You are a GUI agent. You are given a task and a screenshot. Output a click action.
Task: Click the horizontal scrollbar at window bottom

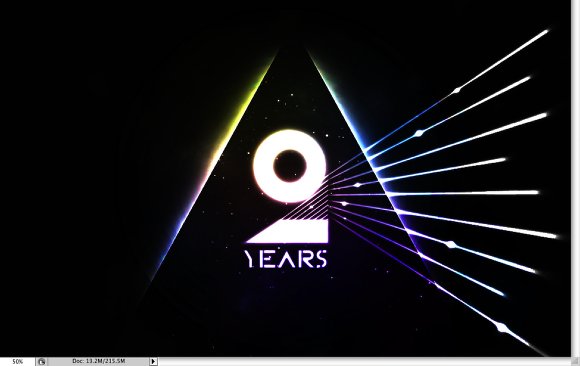pos(365,362)
